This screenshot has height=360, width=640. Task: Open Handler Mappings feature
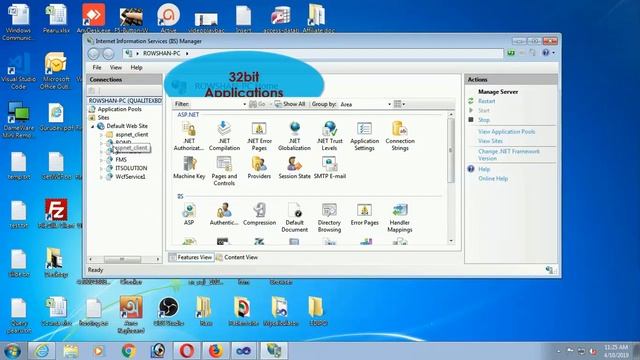[x=400, y=218]
